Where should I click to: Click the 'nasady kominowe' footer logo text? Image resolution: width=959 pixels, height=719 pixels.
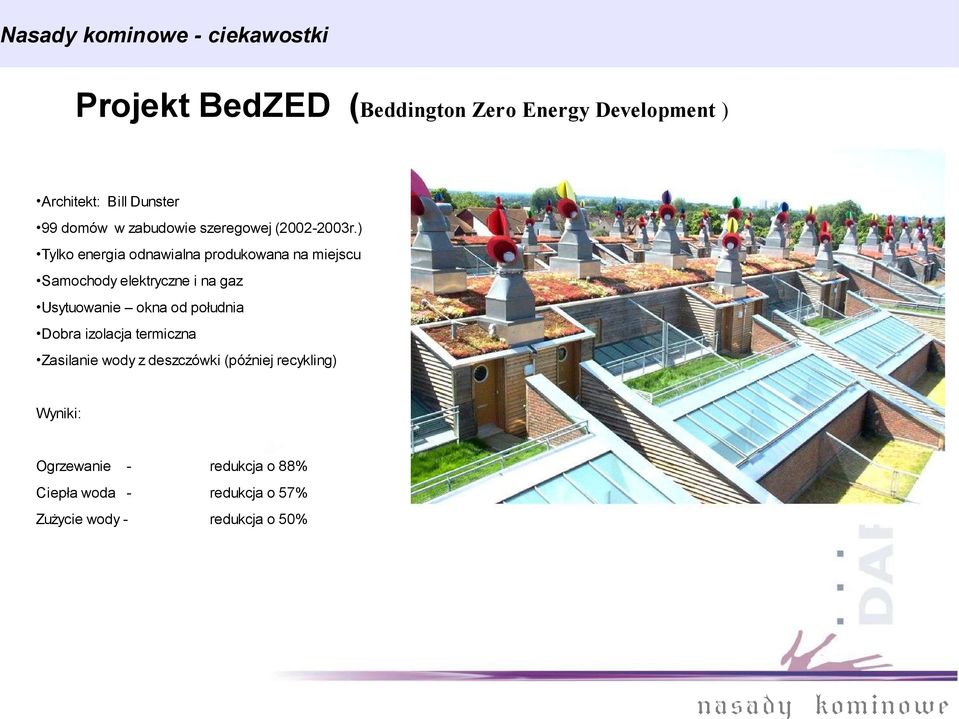823,705
